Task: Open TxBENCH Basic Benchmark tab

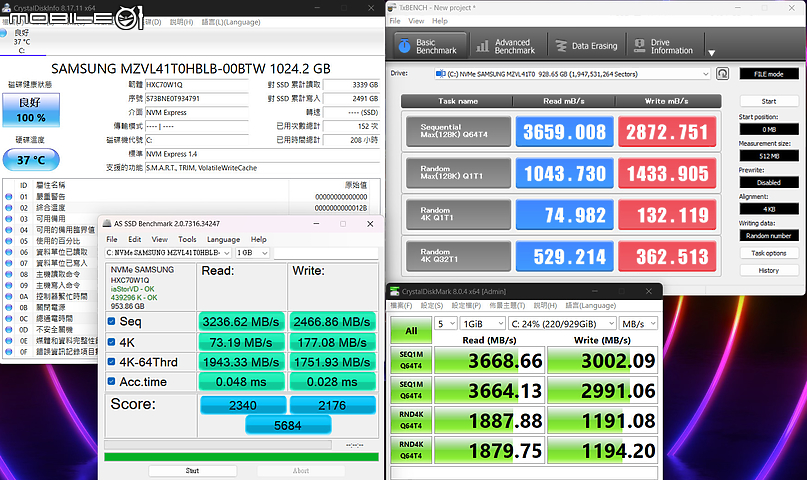Action: [x=430, y=46]
